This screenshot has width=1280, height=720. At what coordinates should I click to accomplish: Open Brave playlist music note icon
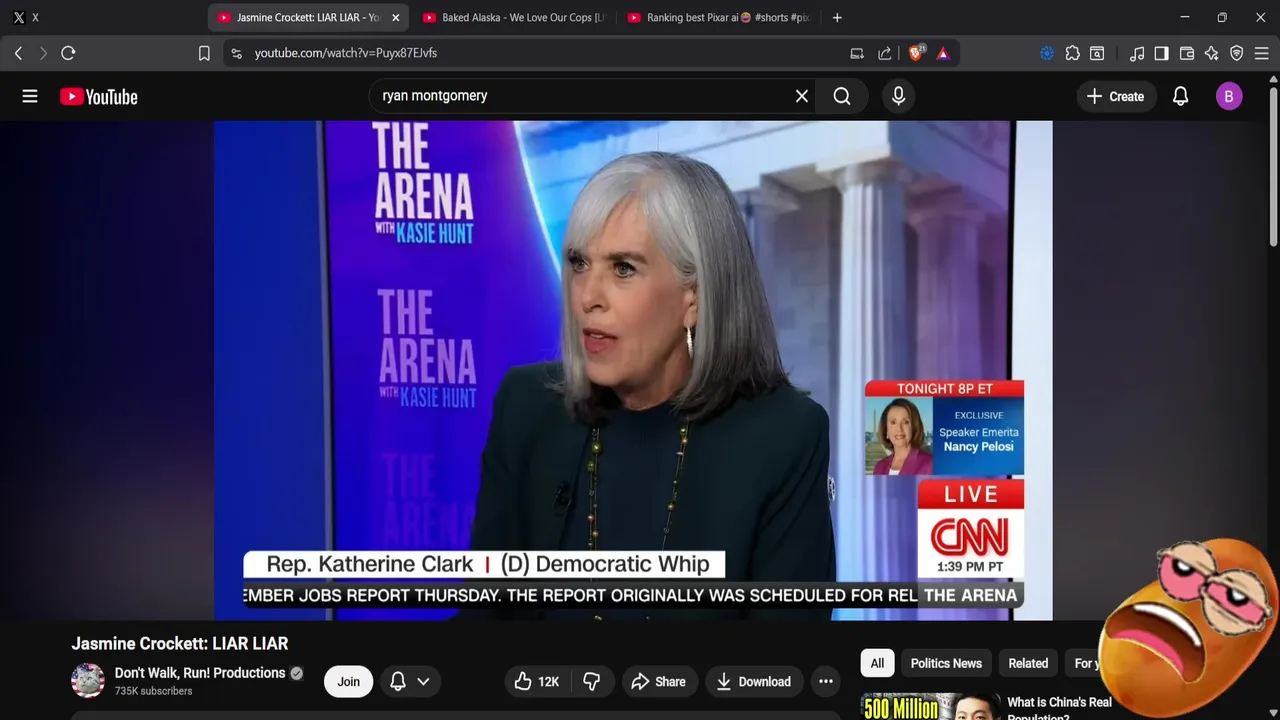pyautogui.click(x=1137, y=53)
